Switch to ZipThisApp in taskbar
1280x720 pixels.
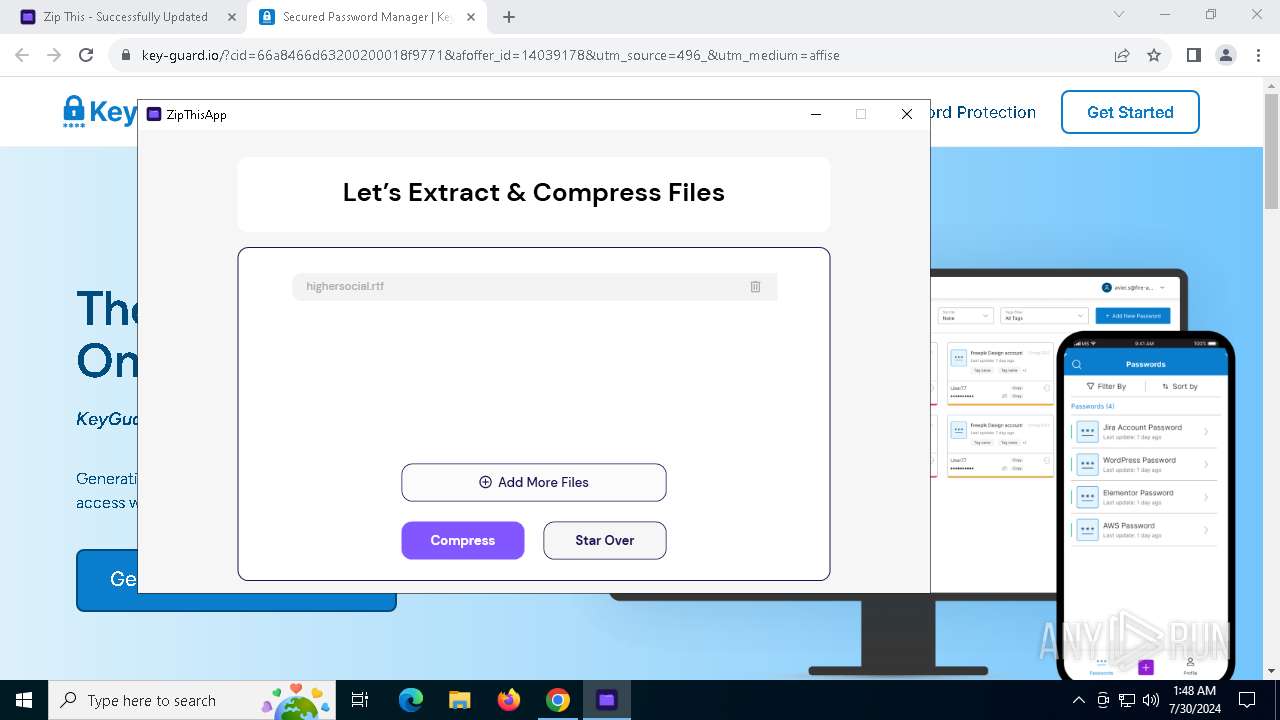[606, 700]
